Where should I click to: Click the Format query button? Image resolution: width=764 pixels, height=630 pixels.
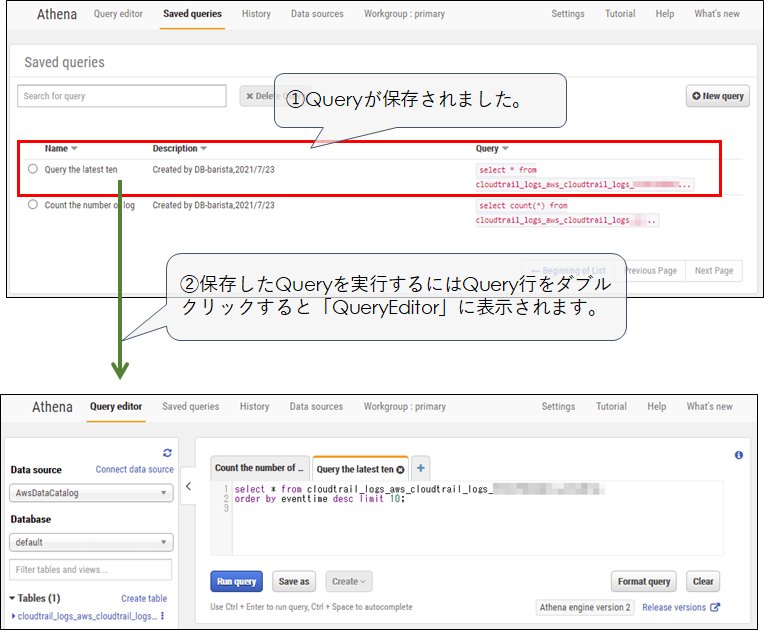643,581
